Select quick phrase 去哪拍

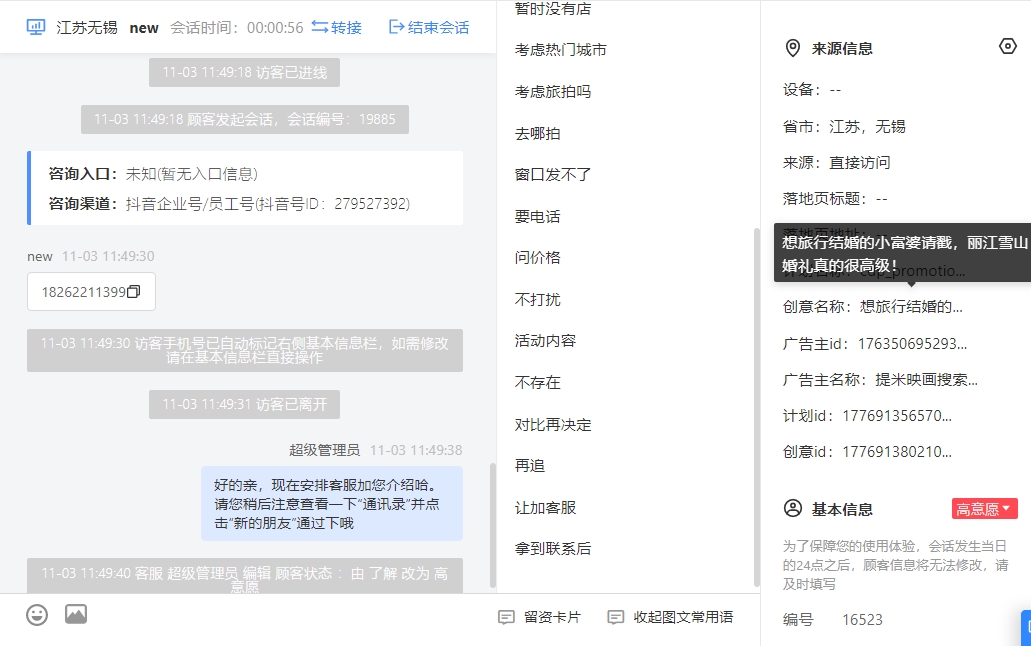(537, 134)
